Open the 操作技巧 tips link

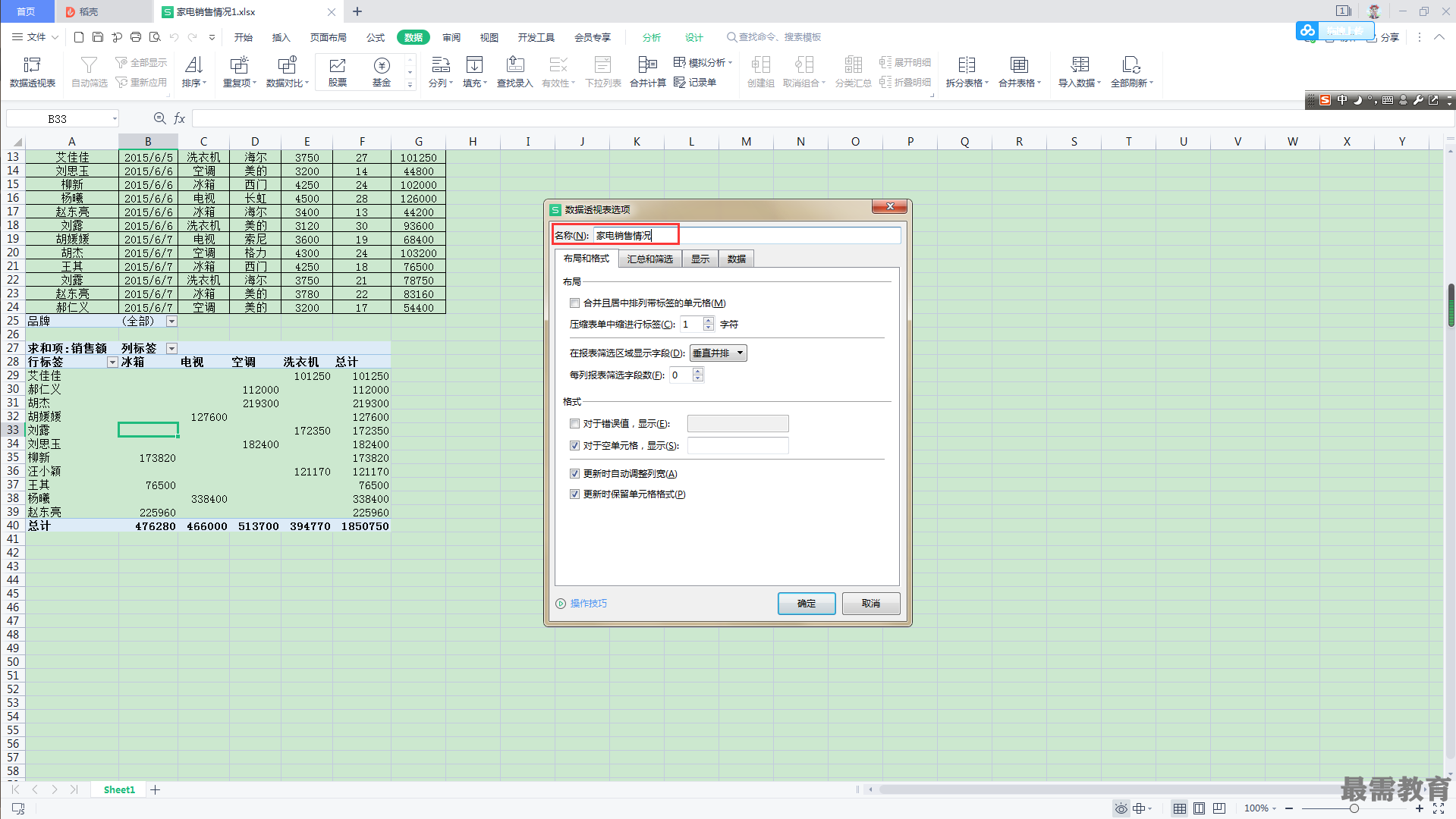point(588,604)
